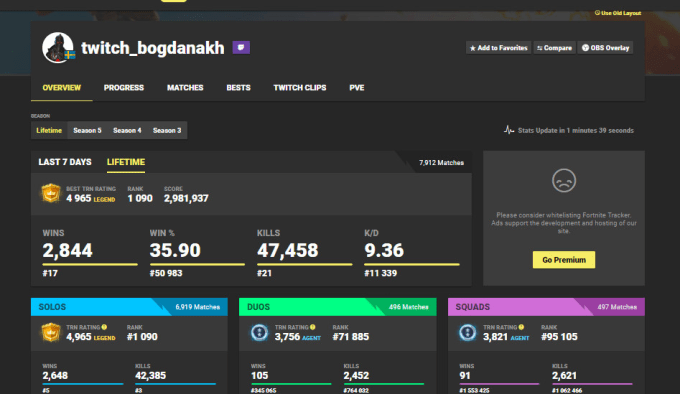Click the Wins rank #17
The width and height of the screenshot is (680, 394).
[x=50, y=274]
